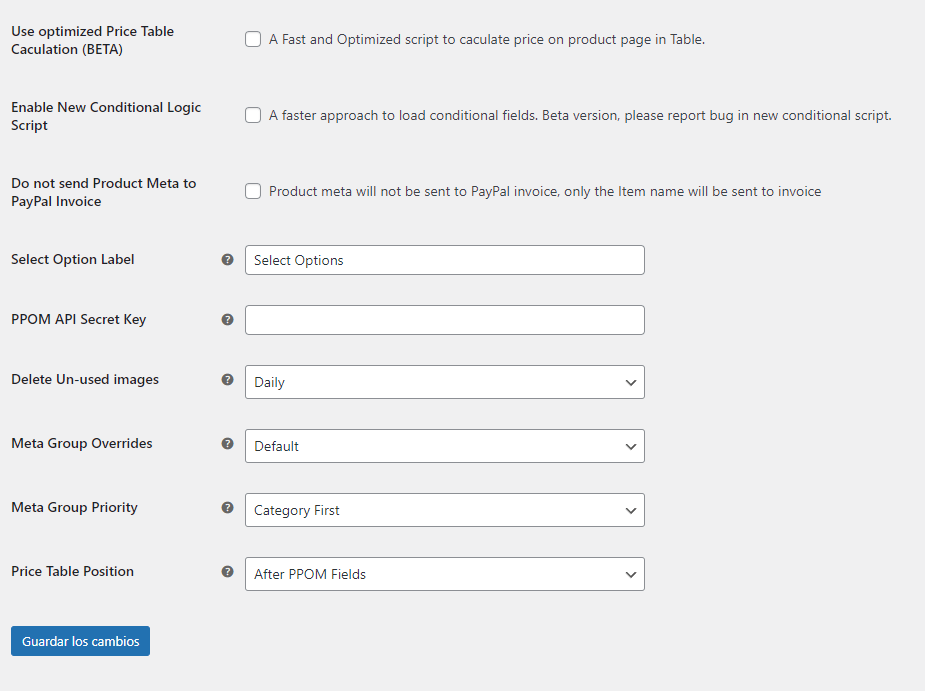
Task: Show help for Meta Group Overrides
Action: [x=227, y=443]
